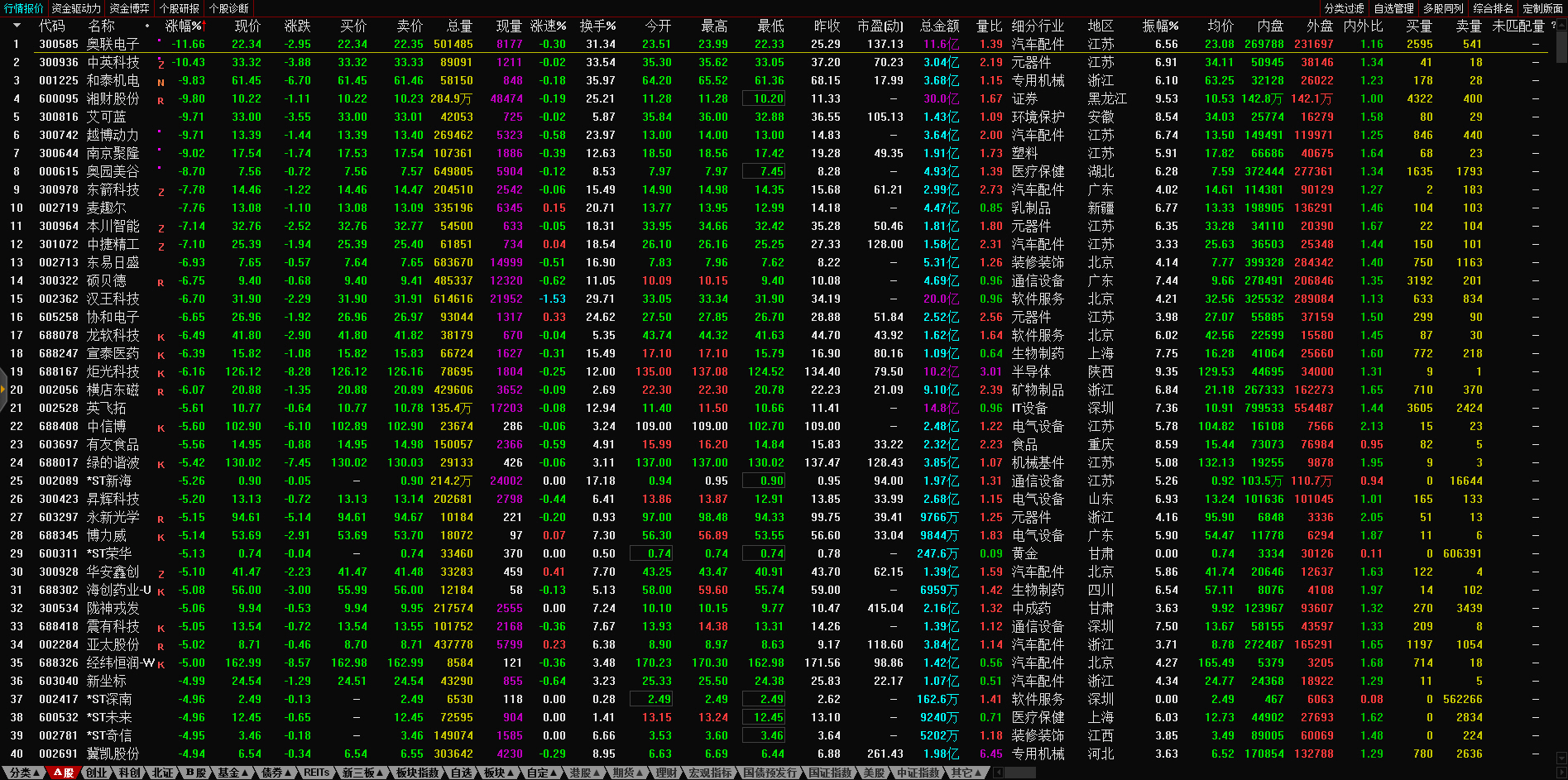Select the 奥联电子 stock row
Viewport: 1568px width, 780px height.
[x=113, y=45]
